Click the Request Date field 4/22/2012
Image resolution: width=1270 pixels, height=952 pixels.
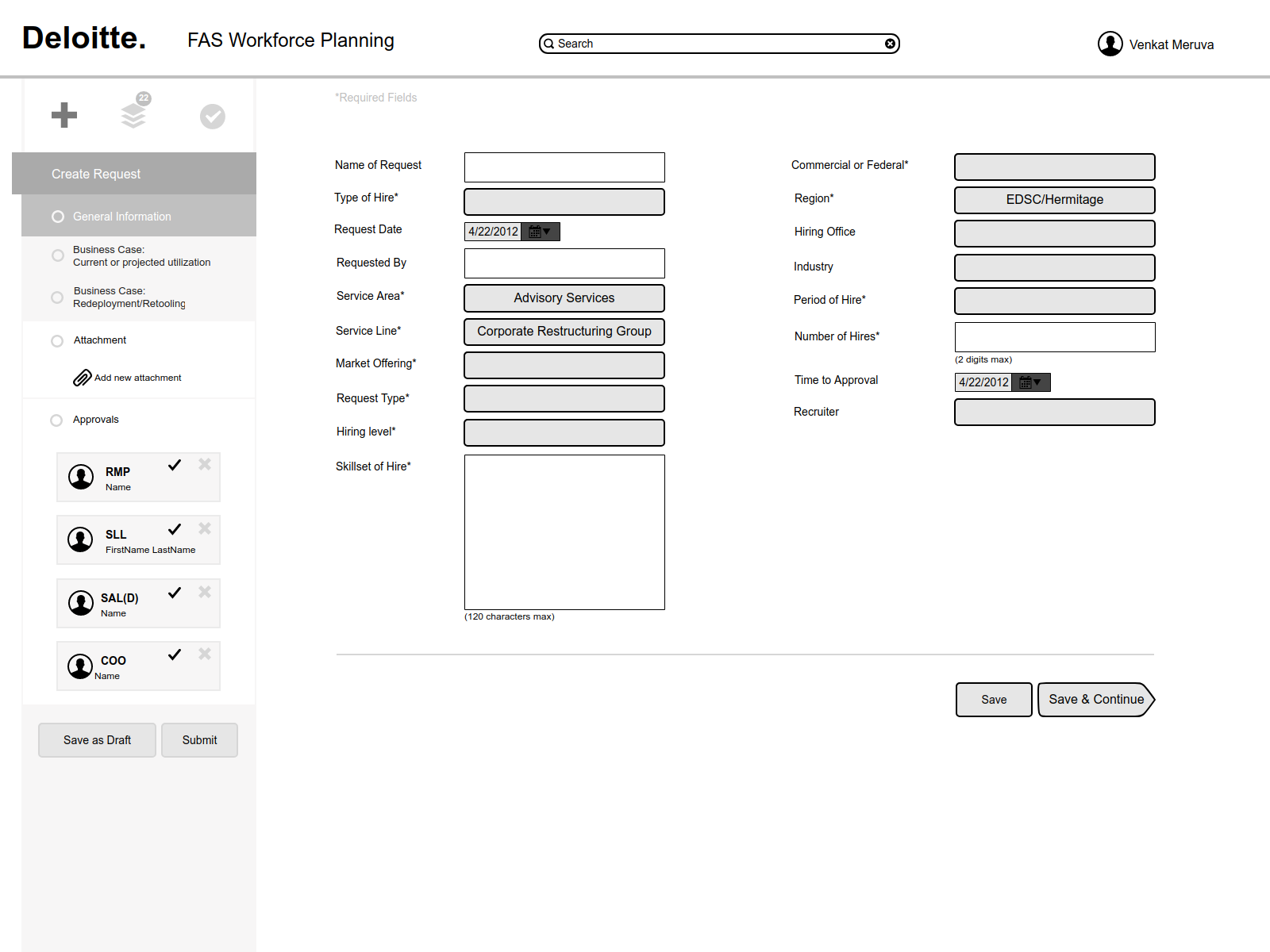pyautogui.click(x=493, y=232)
